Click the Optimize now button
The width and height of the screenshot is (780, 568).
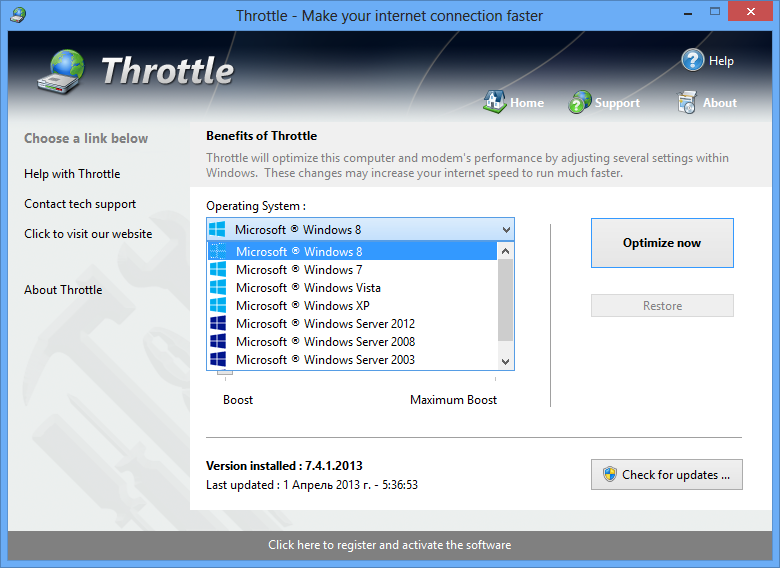click(x=662, y=243)
